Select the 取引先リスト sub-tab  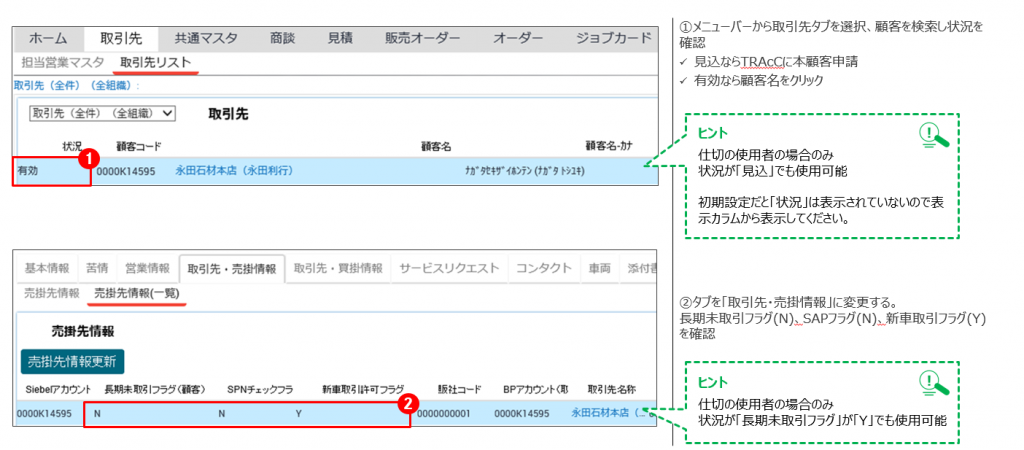156,63
